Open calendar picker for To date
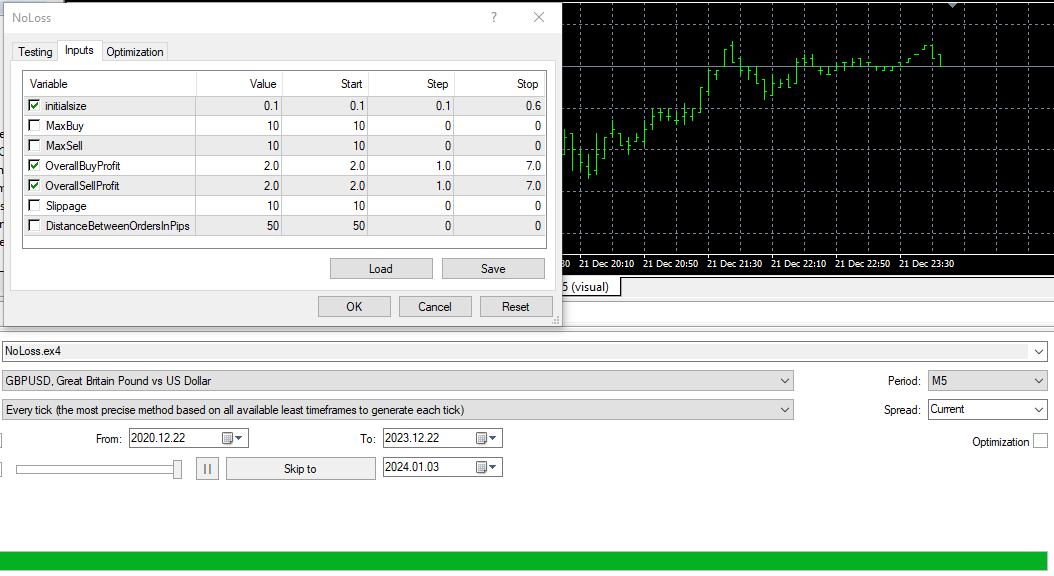 pos(487,438)
